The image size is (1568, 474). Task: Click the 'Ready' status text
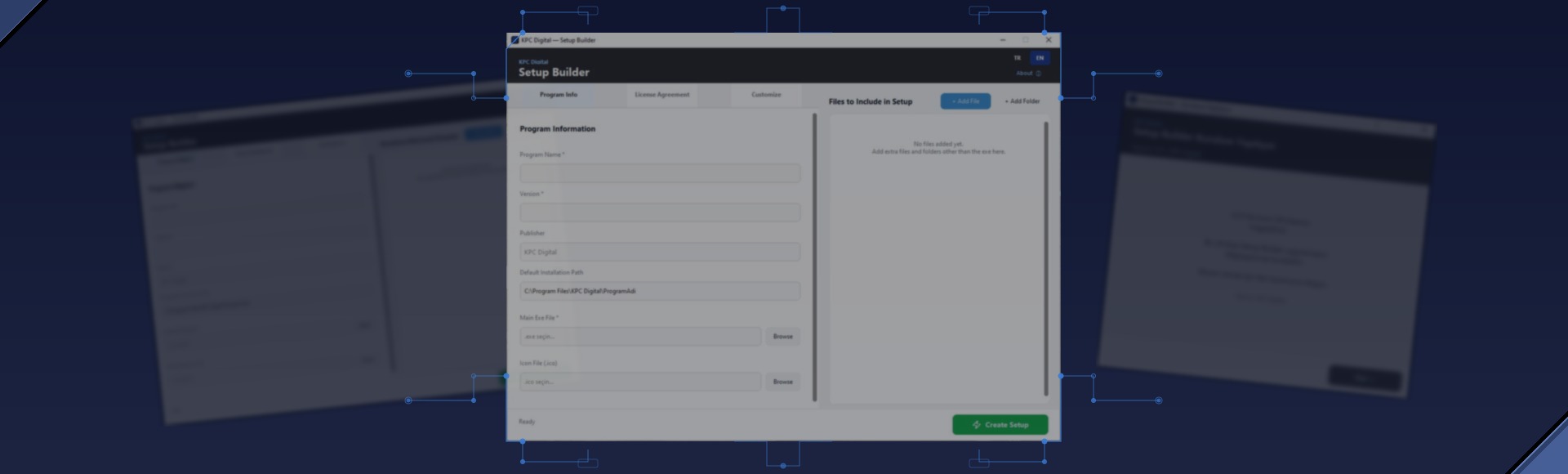coord(527,422)
